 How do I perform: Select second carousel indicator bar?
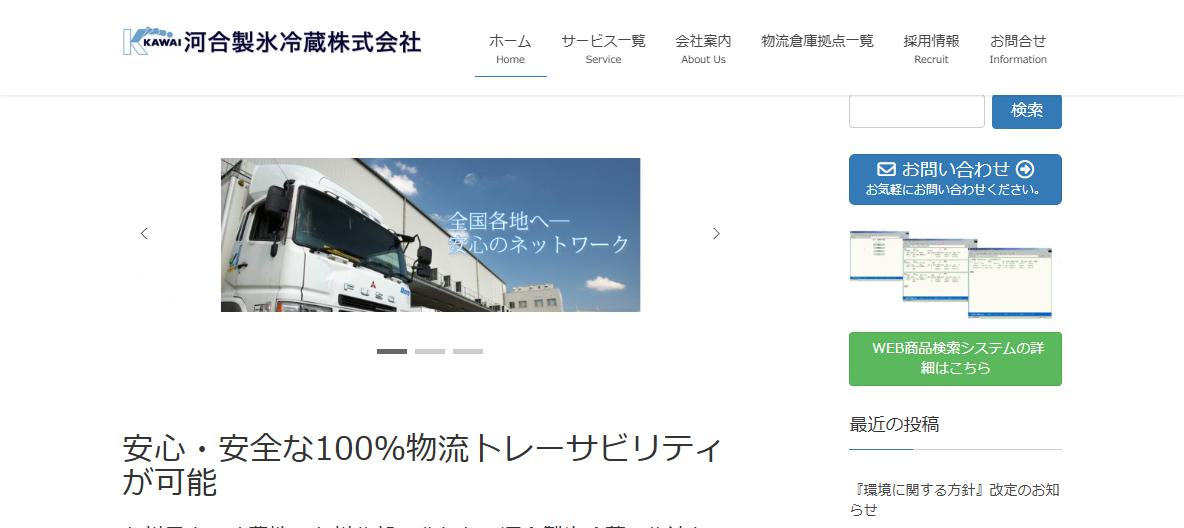(x=430, y=351)
